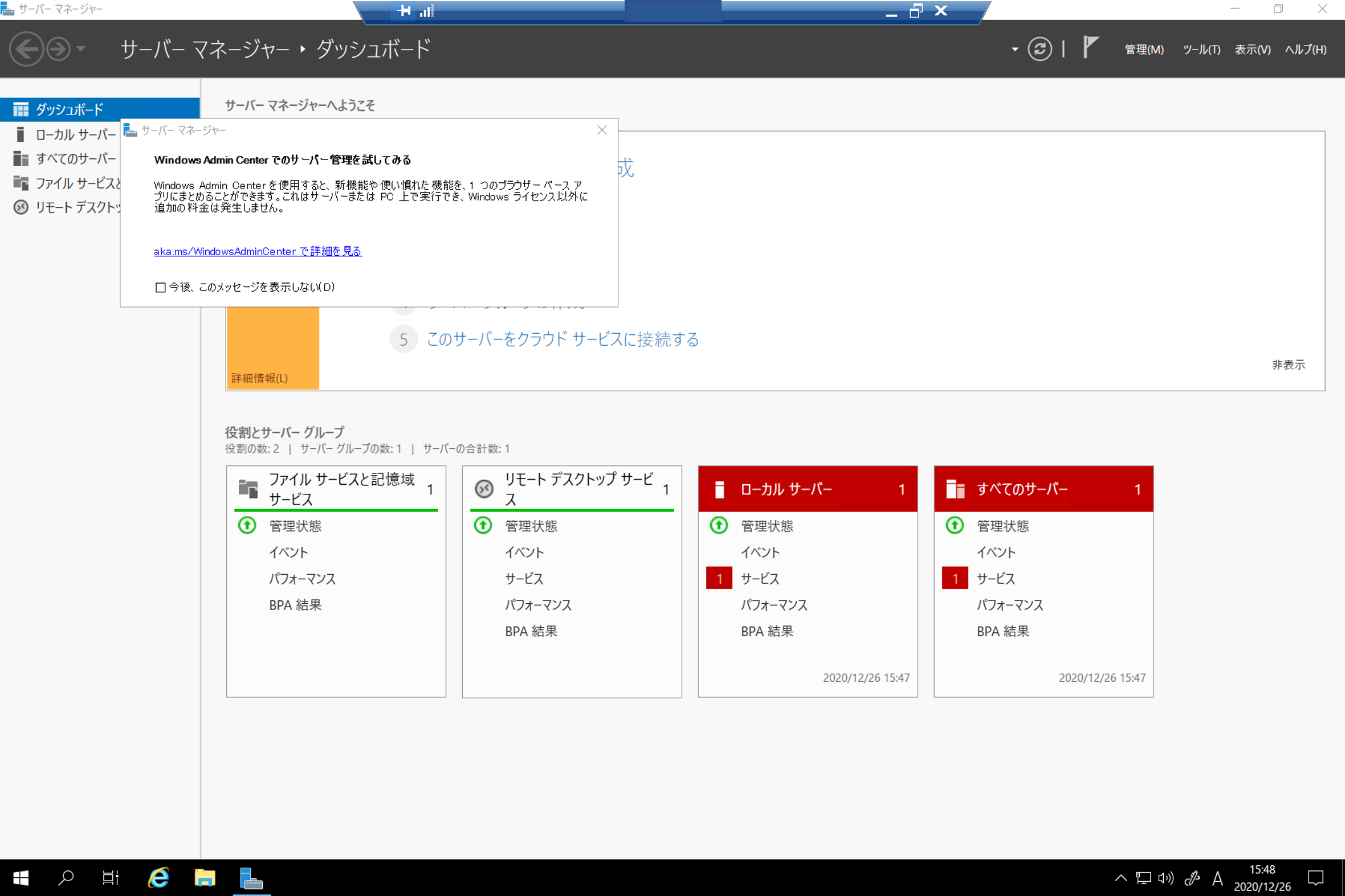Open the Windows Start menu
Viewport: 1345px width, 896px height.
coord(21,878)
